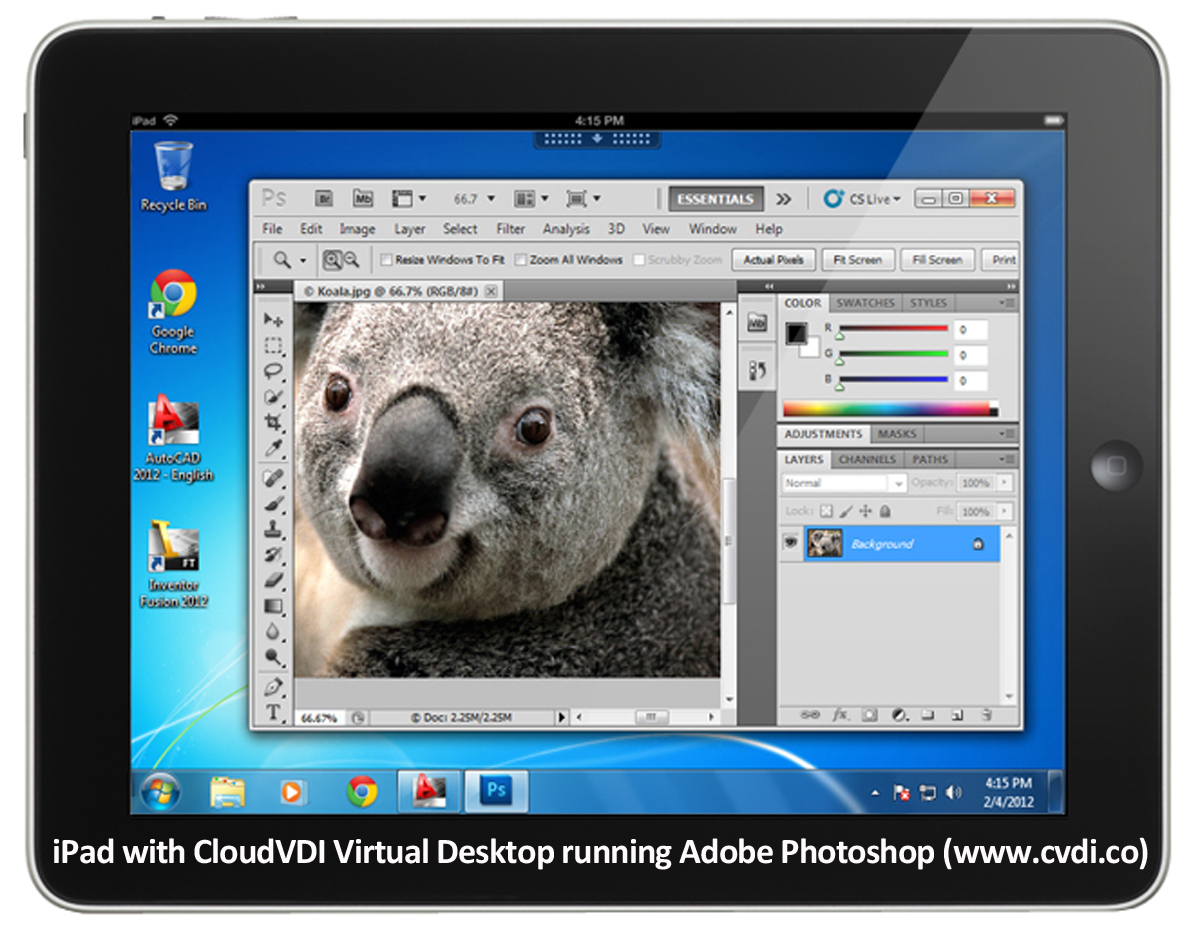Create a new layer group
This screenshot has height=934, width=1200.
pyautogui.click(x=928, y=715)
